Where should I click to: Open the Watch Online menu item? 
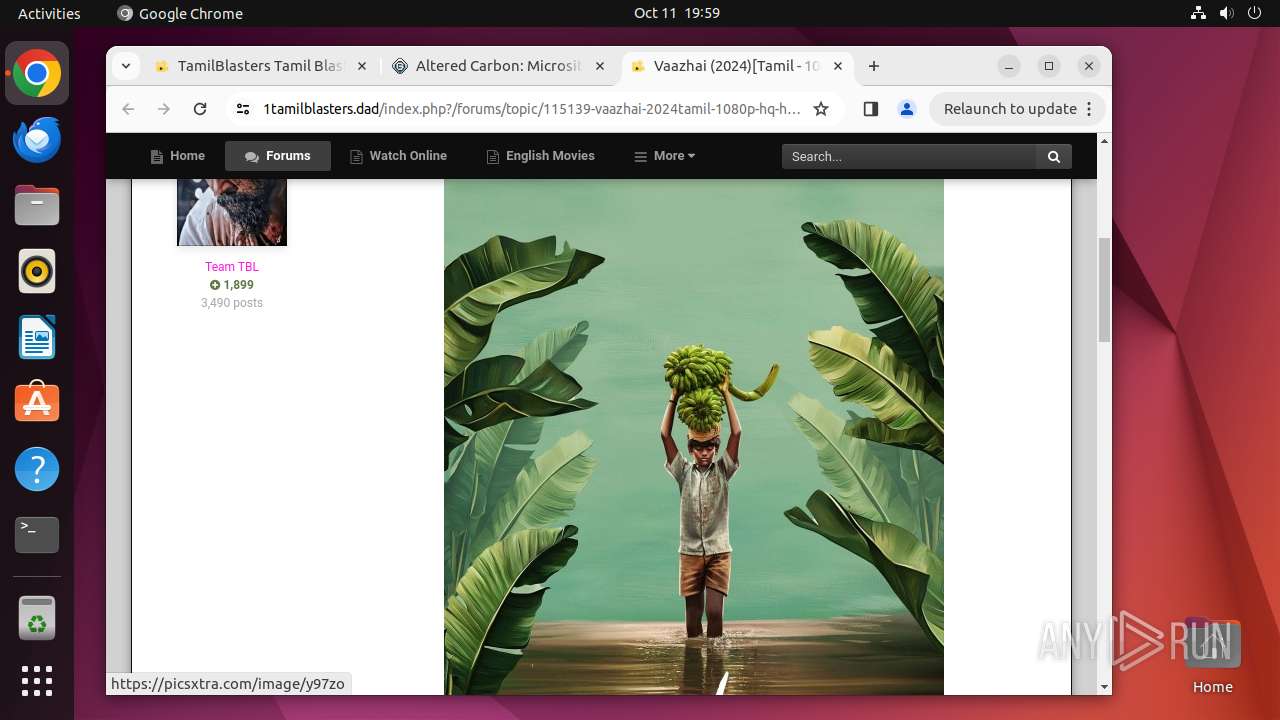(398, 156)
